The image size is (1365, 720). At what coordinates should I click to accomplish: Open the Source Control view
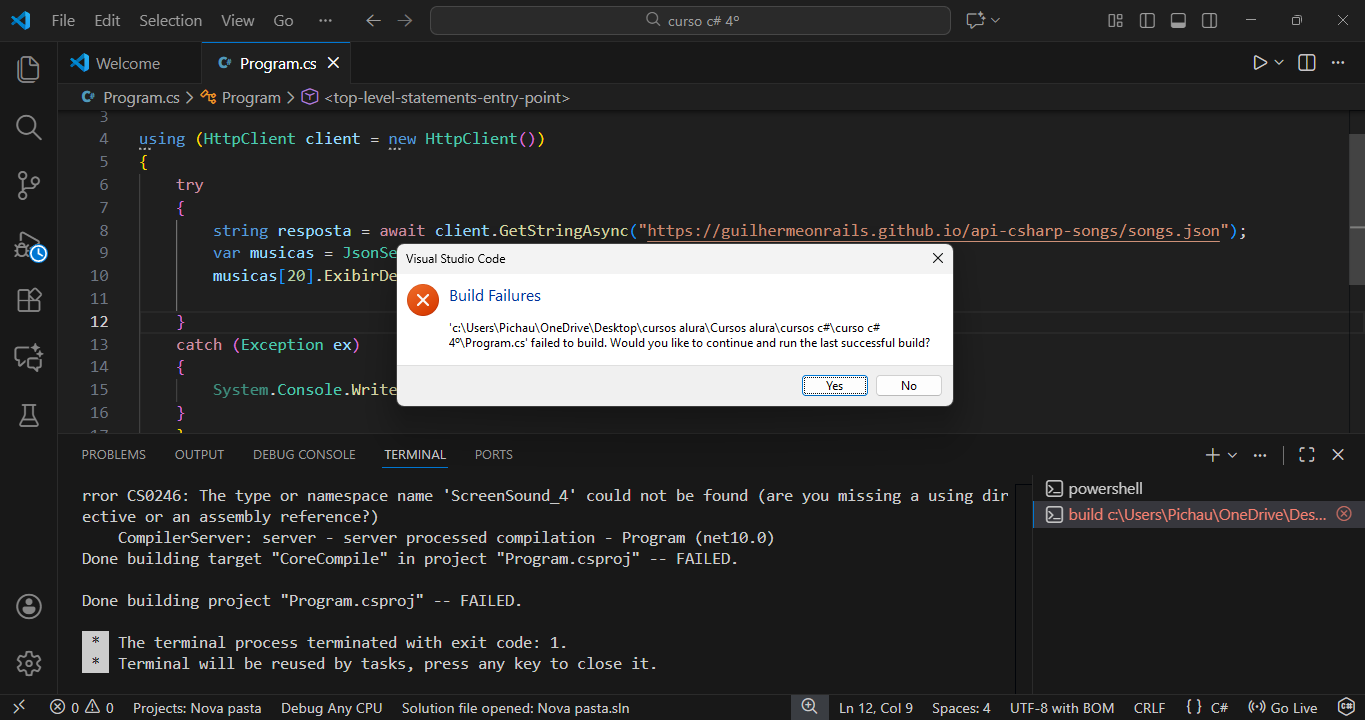(29, 185)
